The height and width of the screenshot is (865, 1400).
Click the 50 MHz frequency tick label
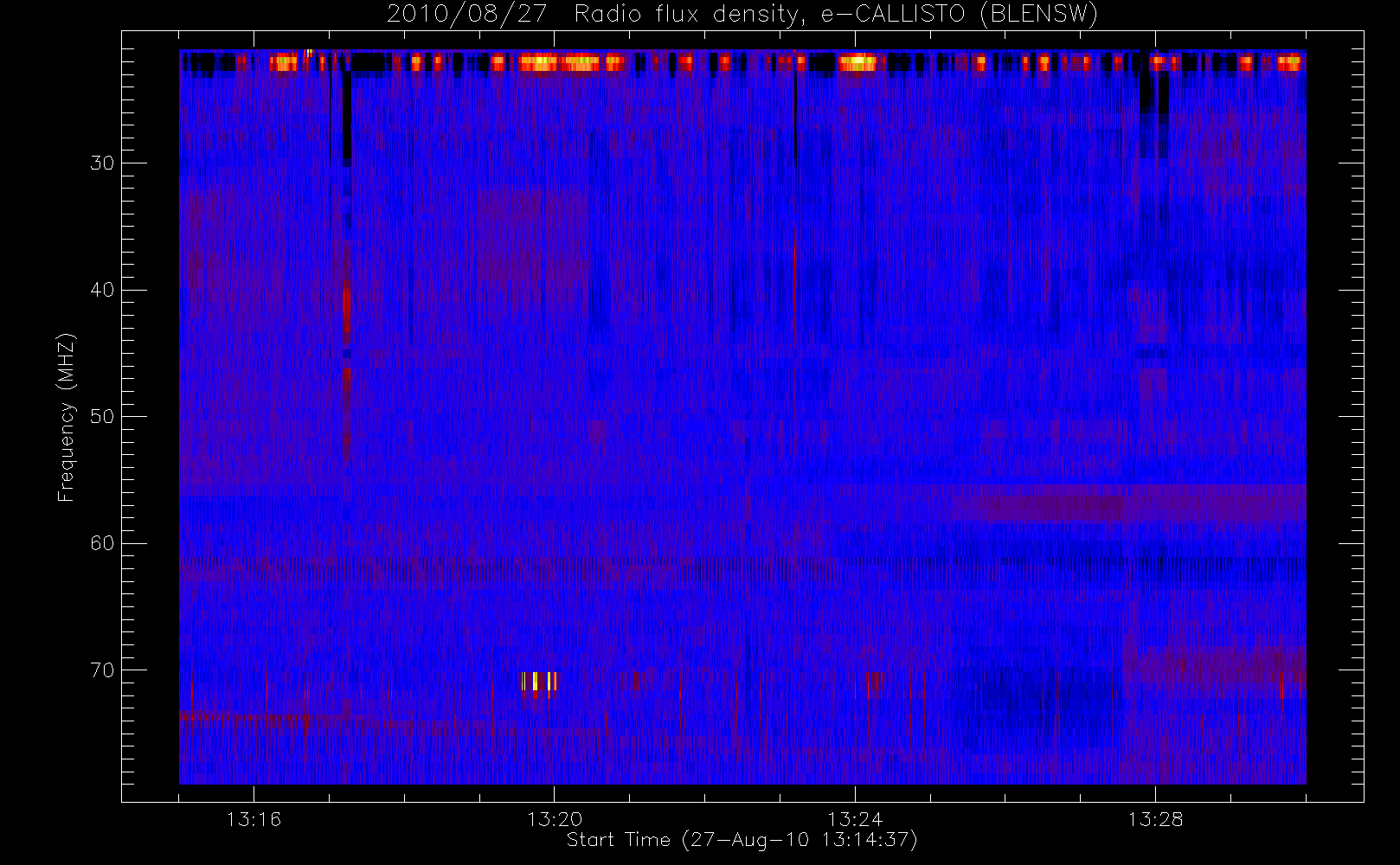point(102,416)
